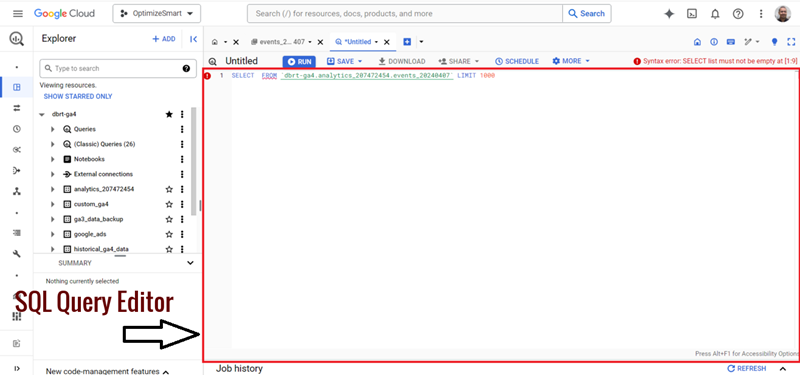Open the release notes icon in sidebar

17,343
